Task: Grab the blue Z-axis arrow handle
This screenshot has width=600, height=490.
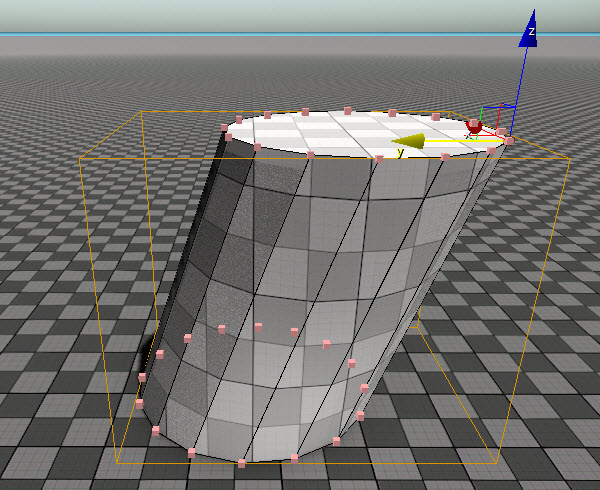Action: coord(529,29)
